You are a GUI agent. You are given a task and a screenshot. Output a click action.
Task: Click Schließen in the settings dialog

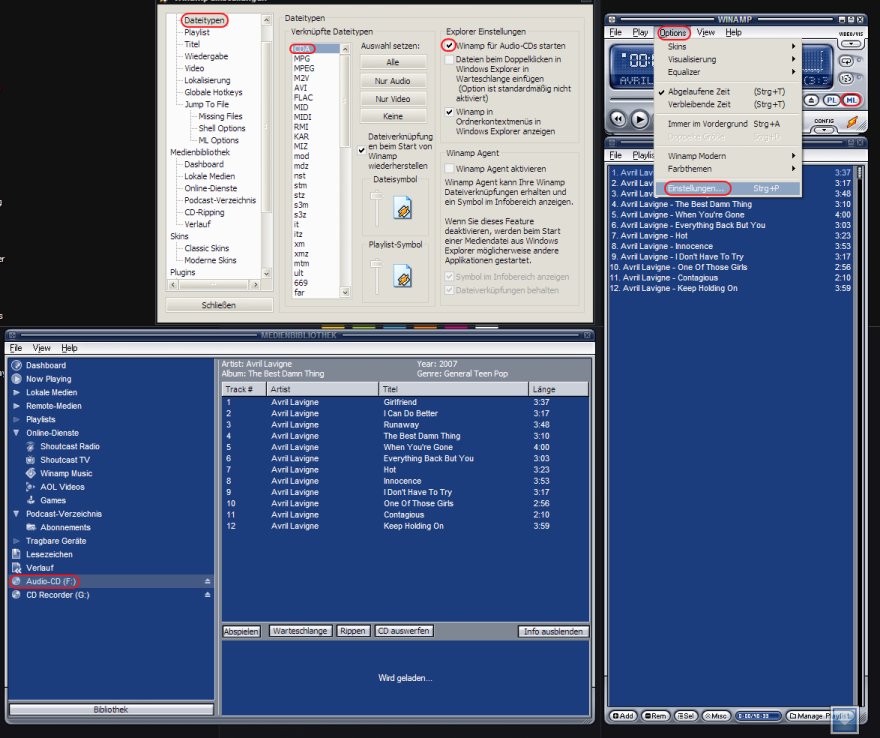(x=219, y=305)
